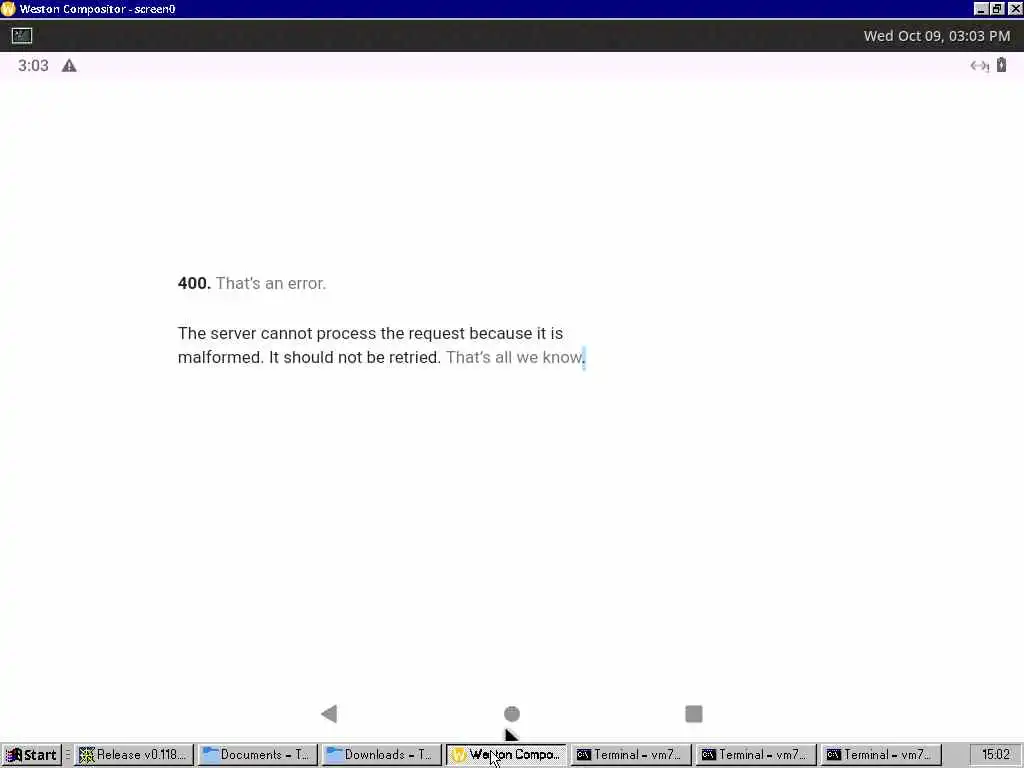Image resolution: width=1024 pixels, height=768 pixels.
Task: Open the Start menu
Action: (x=31, y=755)
